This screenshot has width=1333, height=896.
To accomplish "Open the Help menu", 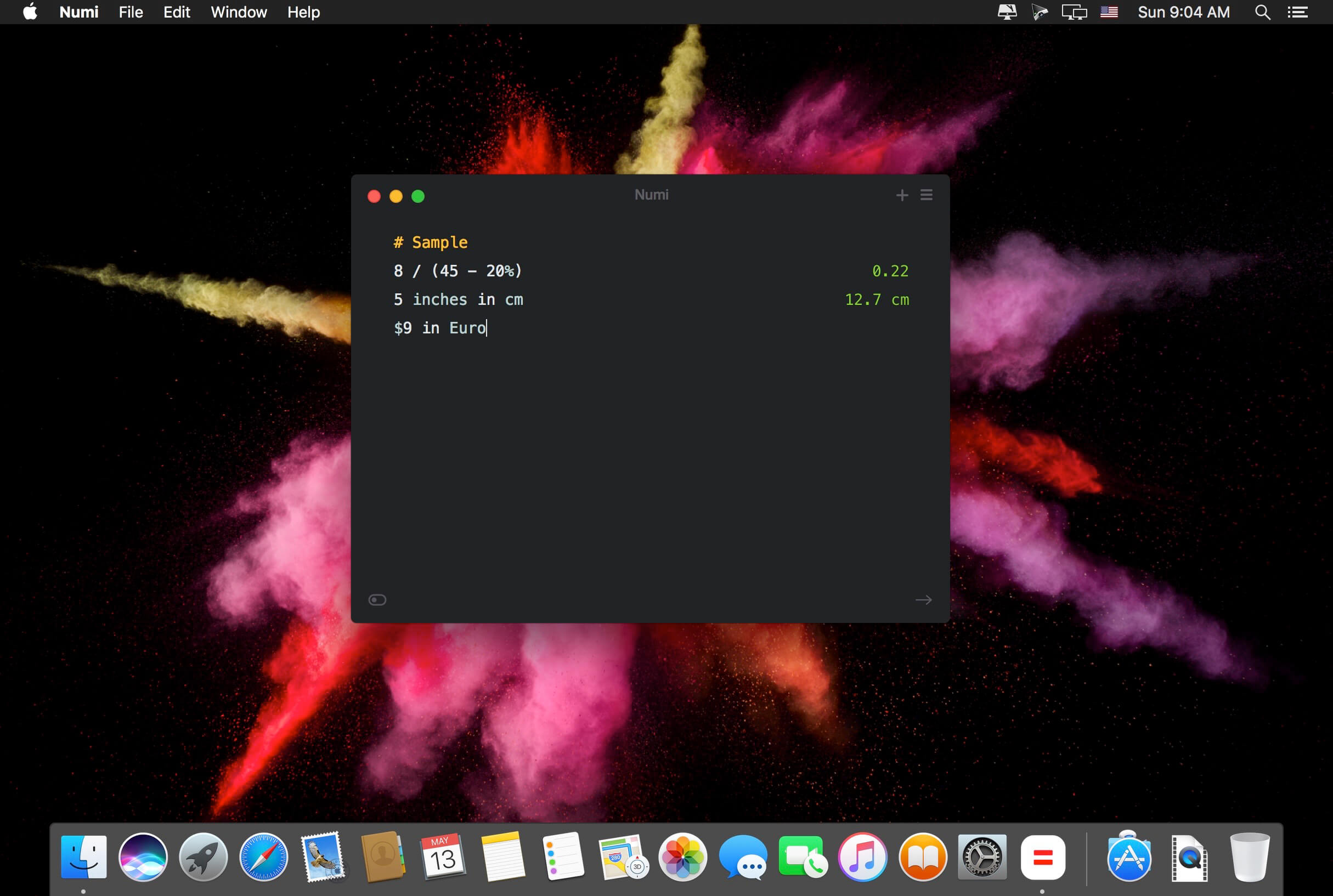I will pyautogui.click(x=303, y=12).
